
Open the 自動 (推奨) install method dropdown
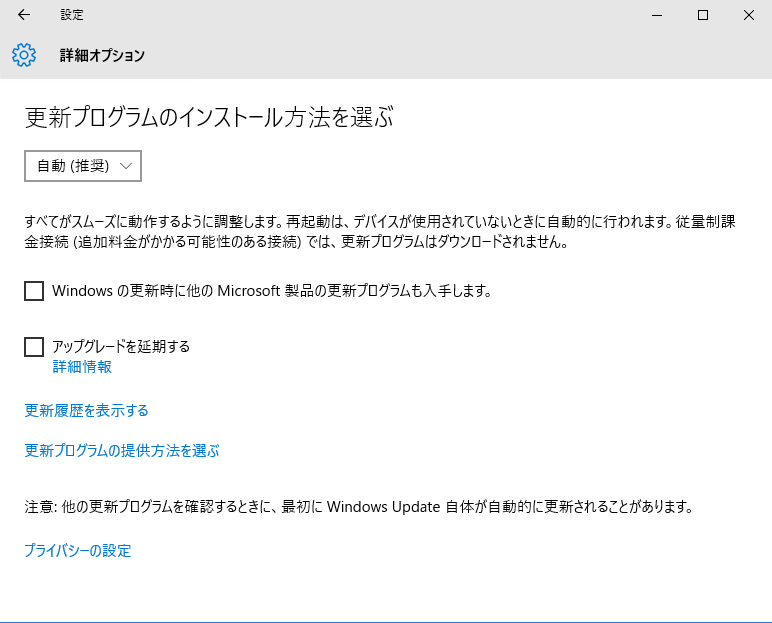point(83,166)
